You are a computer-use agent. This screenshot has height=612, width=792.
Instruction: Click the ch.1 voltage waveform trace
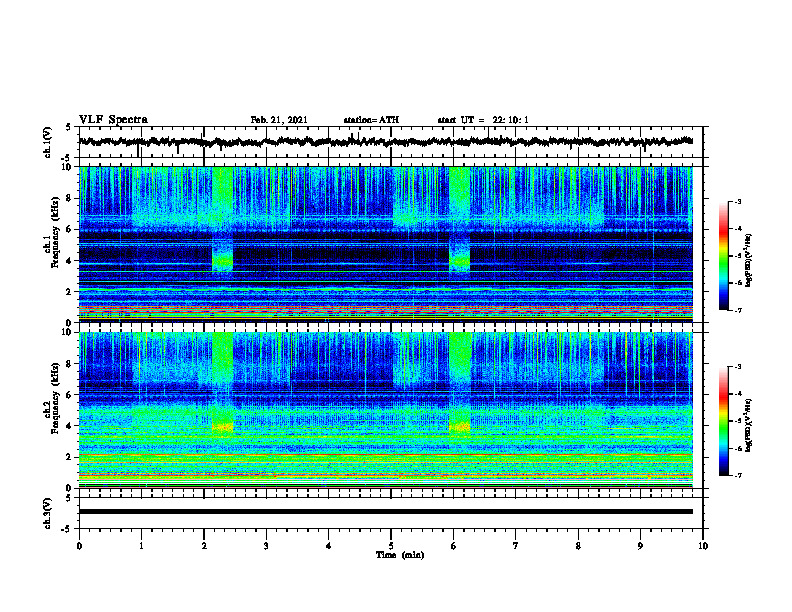tap(386, 142)
